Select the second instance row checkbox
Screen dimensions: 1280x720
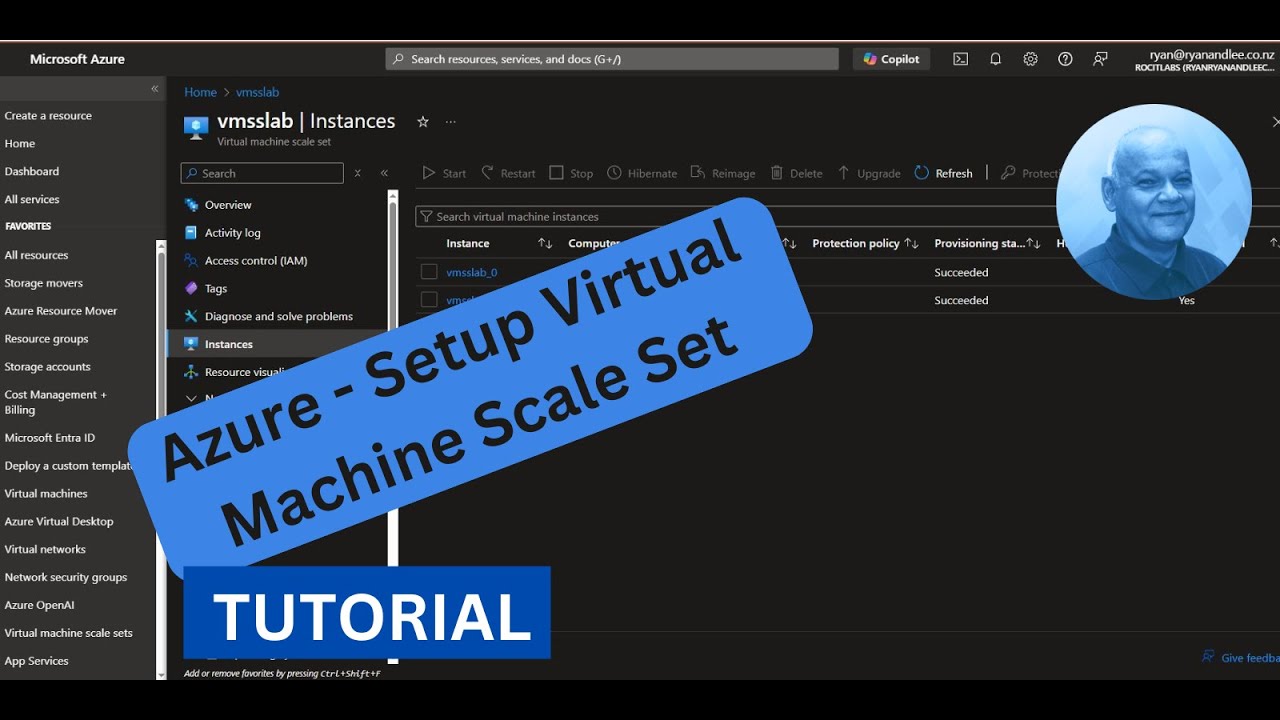(x=429, y=299)
